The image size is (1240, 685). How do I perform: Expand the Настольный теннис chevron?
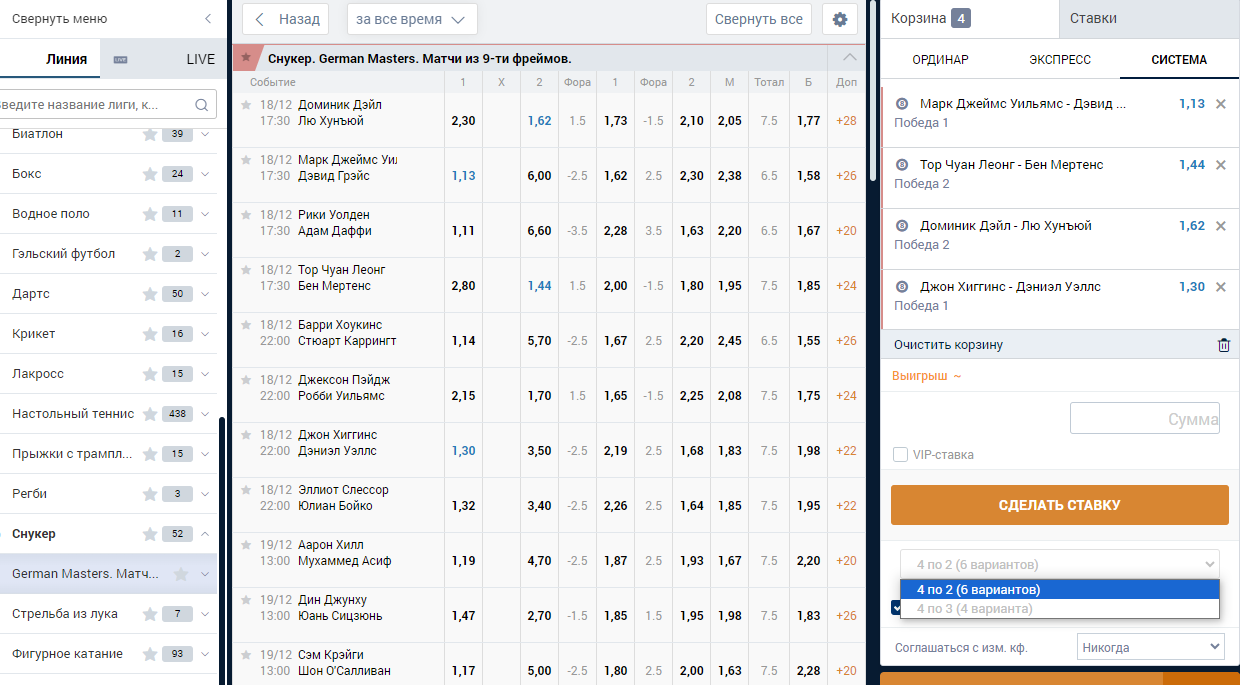click(x=205, y=414)
